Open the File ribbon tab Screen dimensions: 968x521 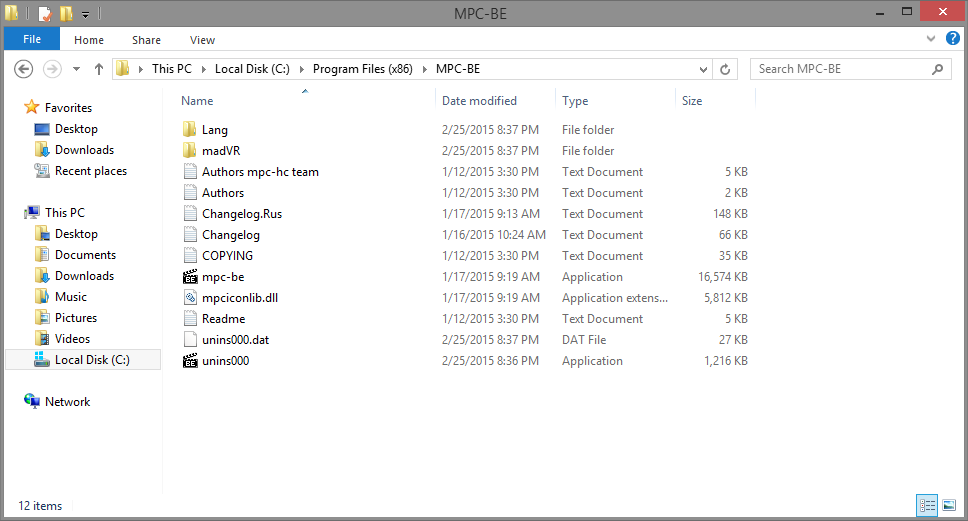tap(32, 39)
